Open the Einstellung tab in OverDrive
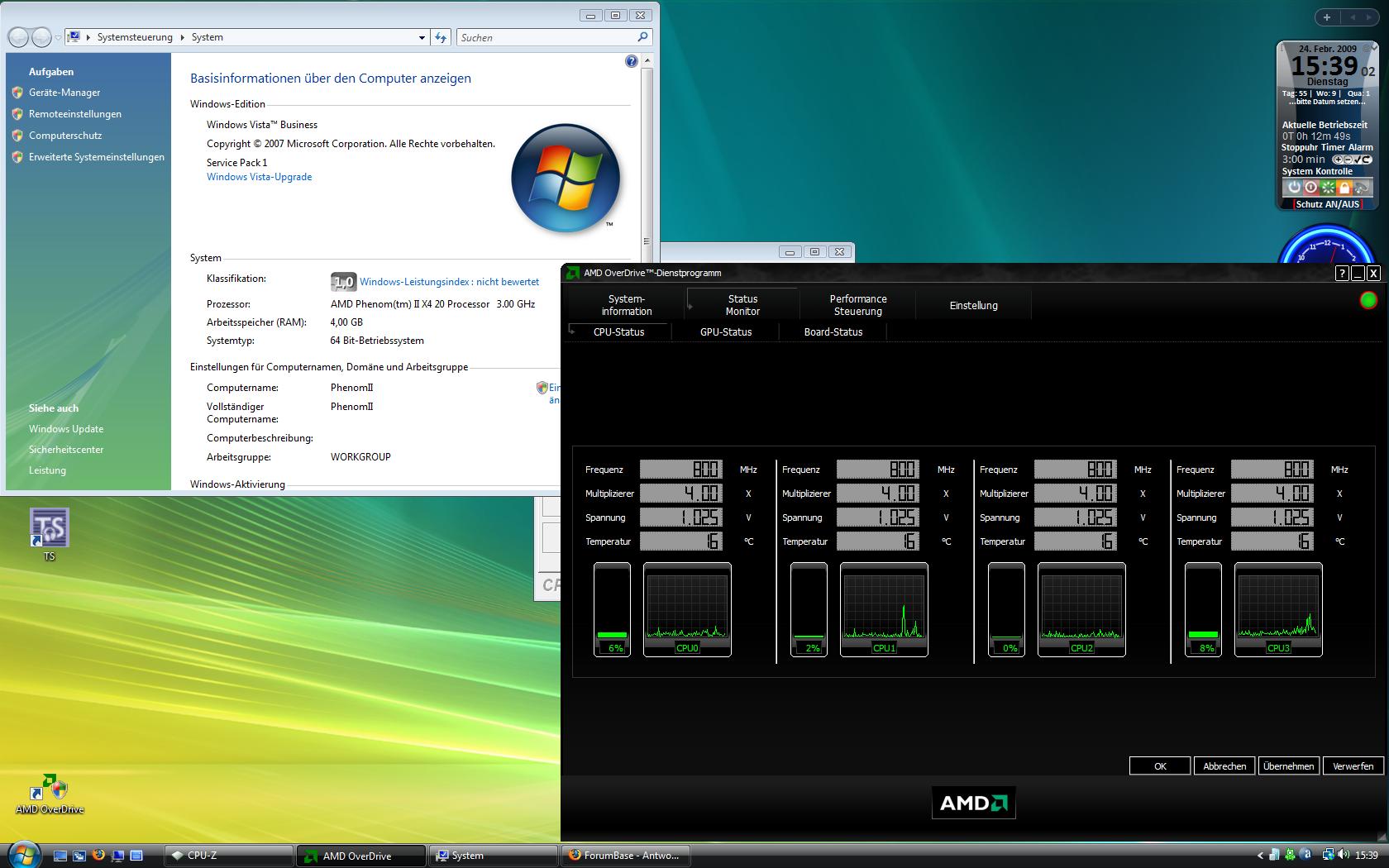The height and width of the screenshot is (868, 1389). (974, 305)
